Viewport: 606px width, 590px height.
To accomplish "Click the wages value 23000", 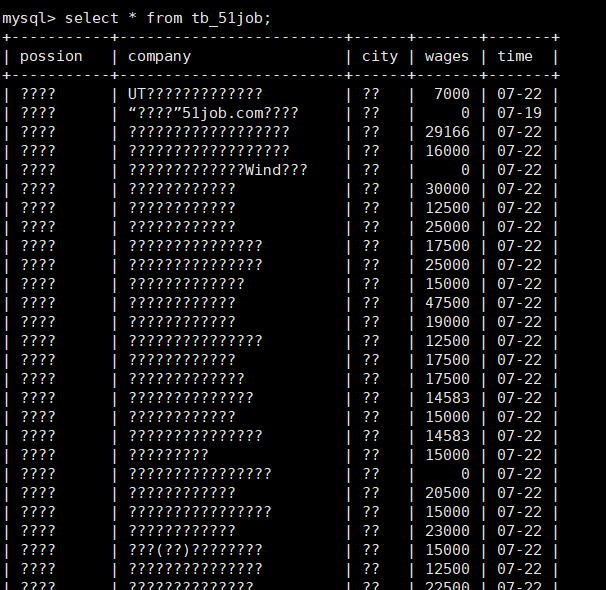I will pos(447,531).
